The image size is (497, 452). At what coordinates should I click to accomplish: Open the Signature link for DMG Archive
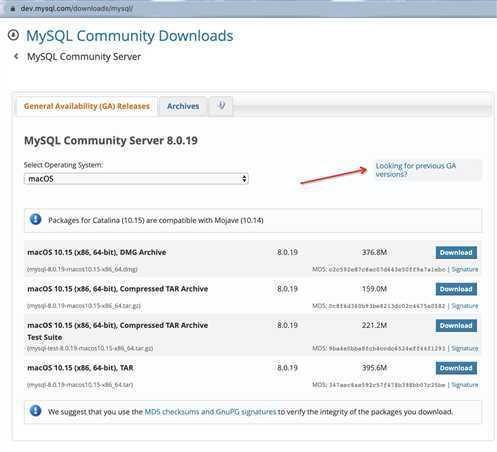point(465,269)
